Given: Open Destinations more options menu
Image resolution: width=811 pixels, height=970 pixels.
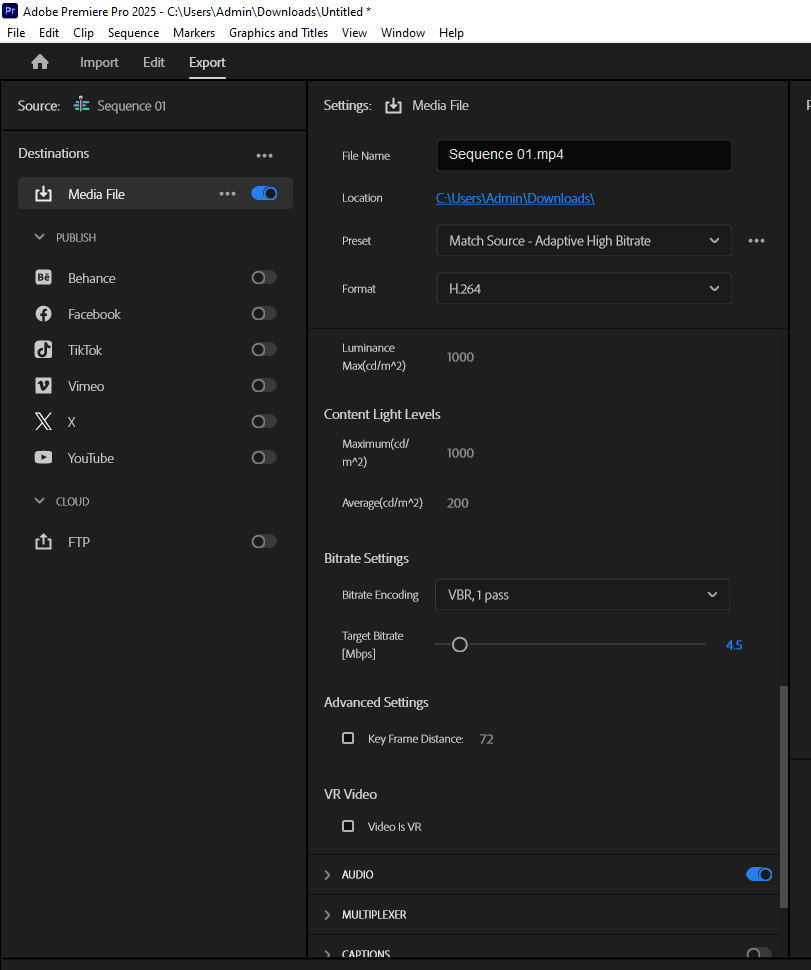Looking at the screenshot, I should point(265,156).
